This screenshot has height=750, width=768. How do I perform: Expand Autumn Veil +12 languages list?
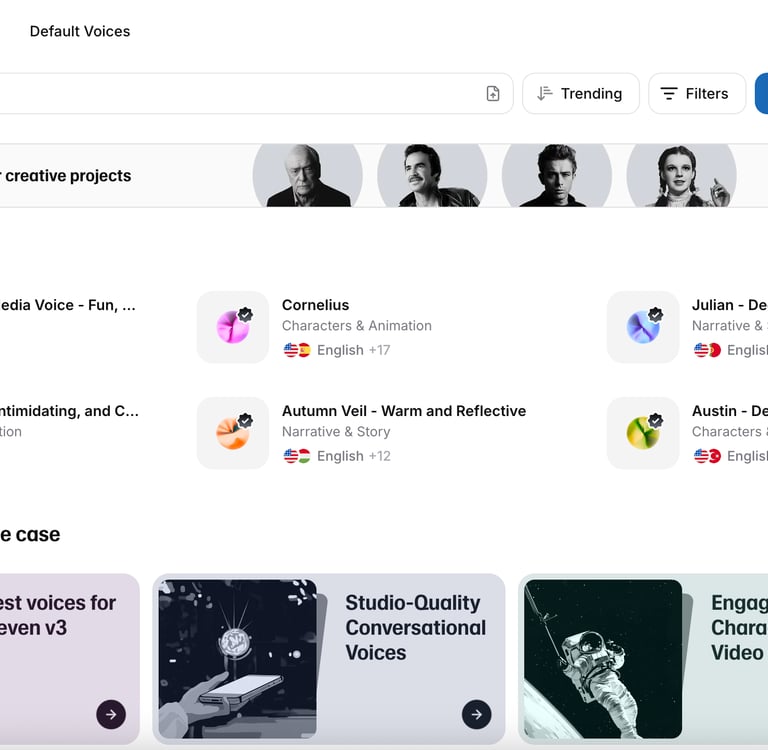coord(379,456)
